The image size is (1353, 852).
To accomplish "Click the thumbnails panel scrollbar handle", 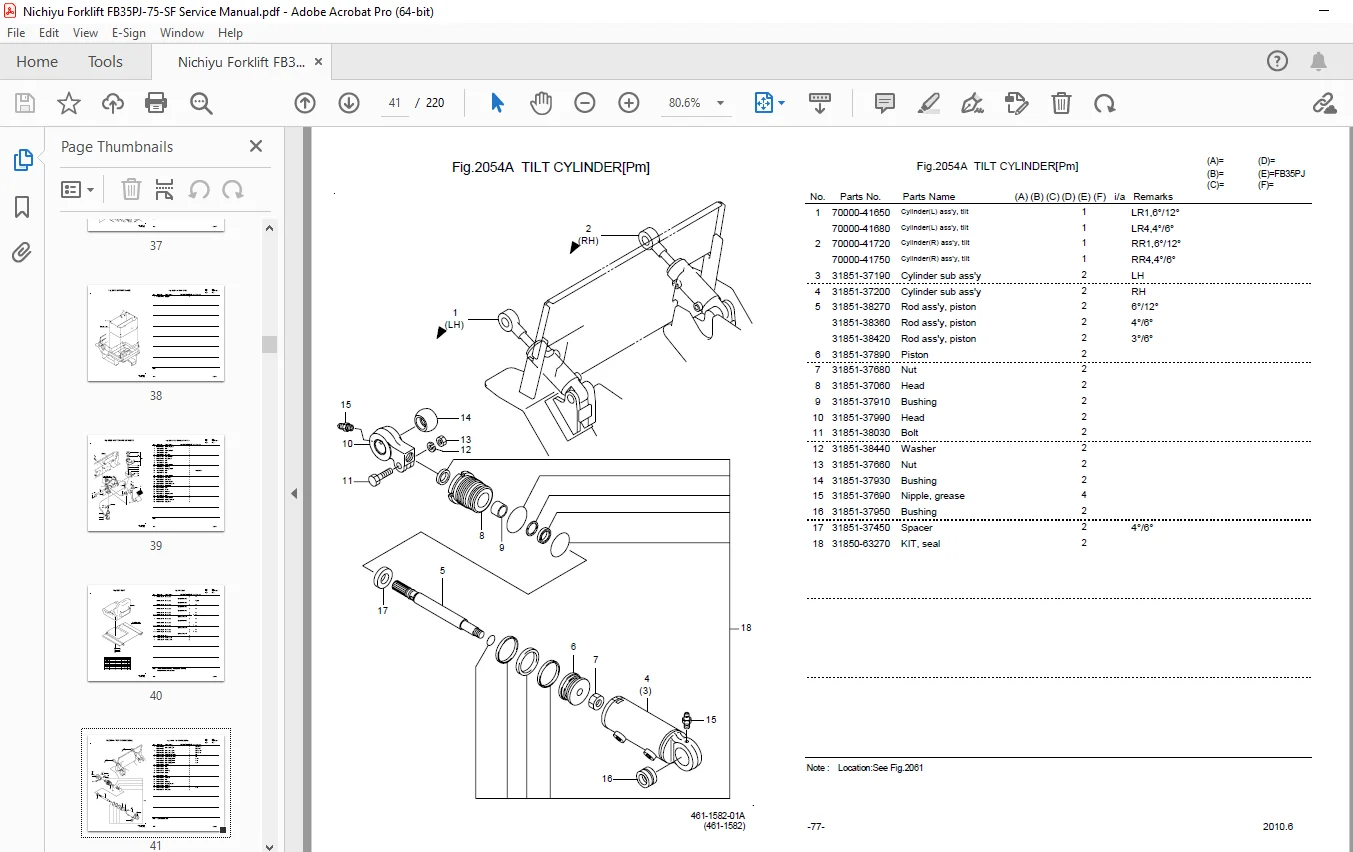I will click(269, 344).
